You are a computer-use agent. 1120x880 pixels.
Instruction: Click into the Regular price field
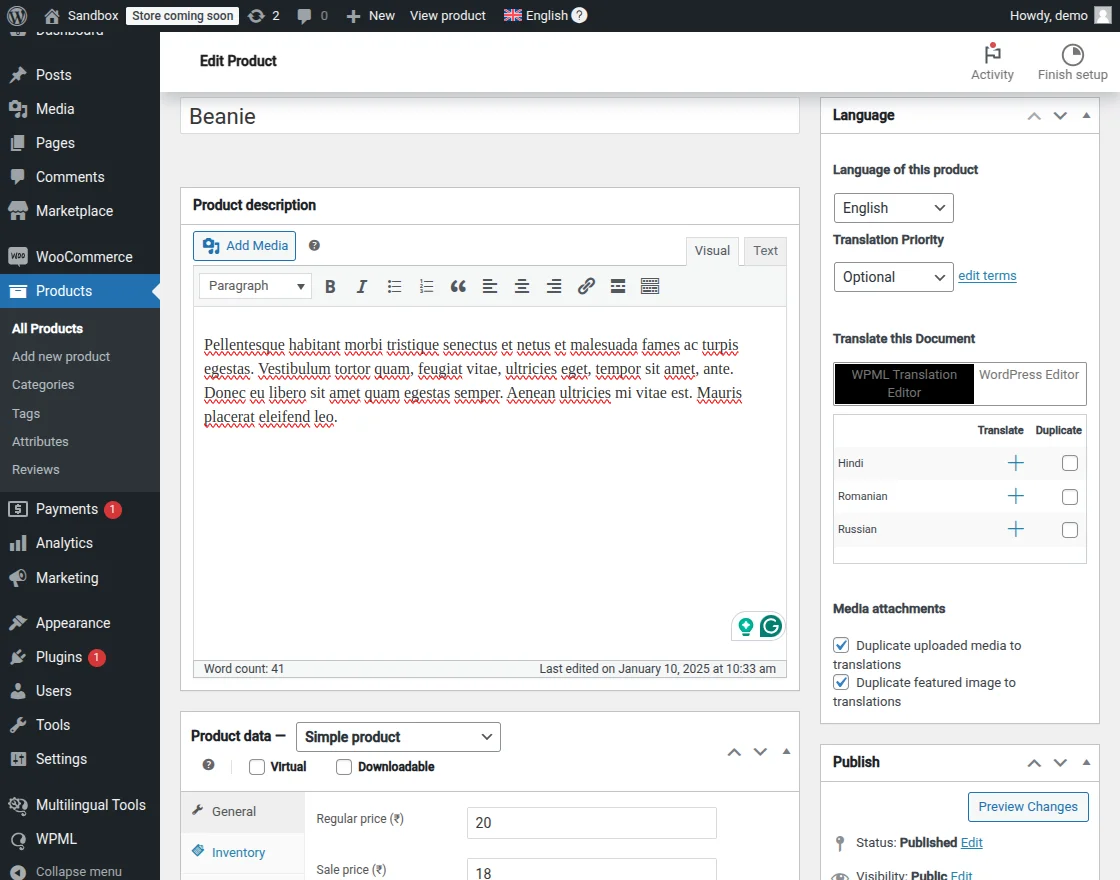coord(591,823)
